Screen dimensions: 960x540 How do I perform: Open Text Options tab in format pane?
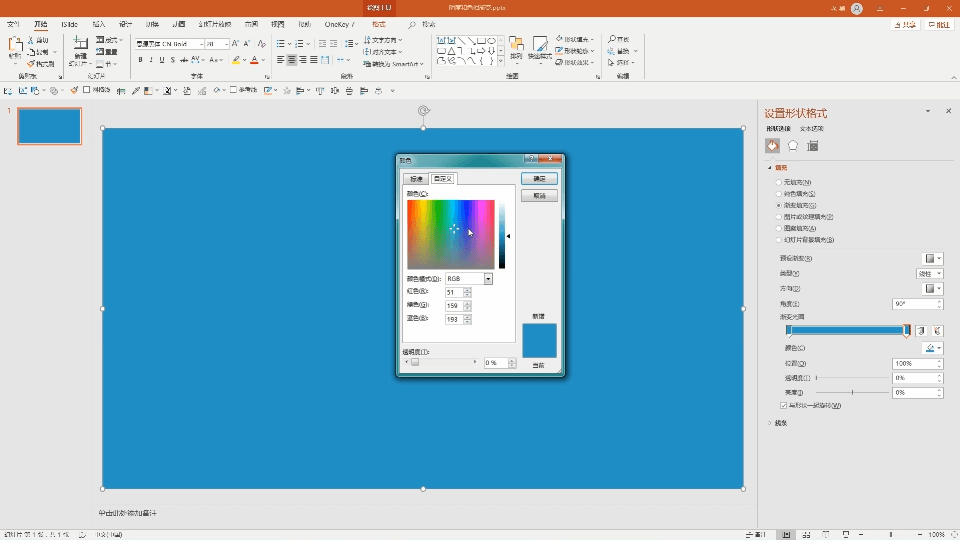(x=811, y=129)
